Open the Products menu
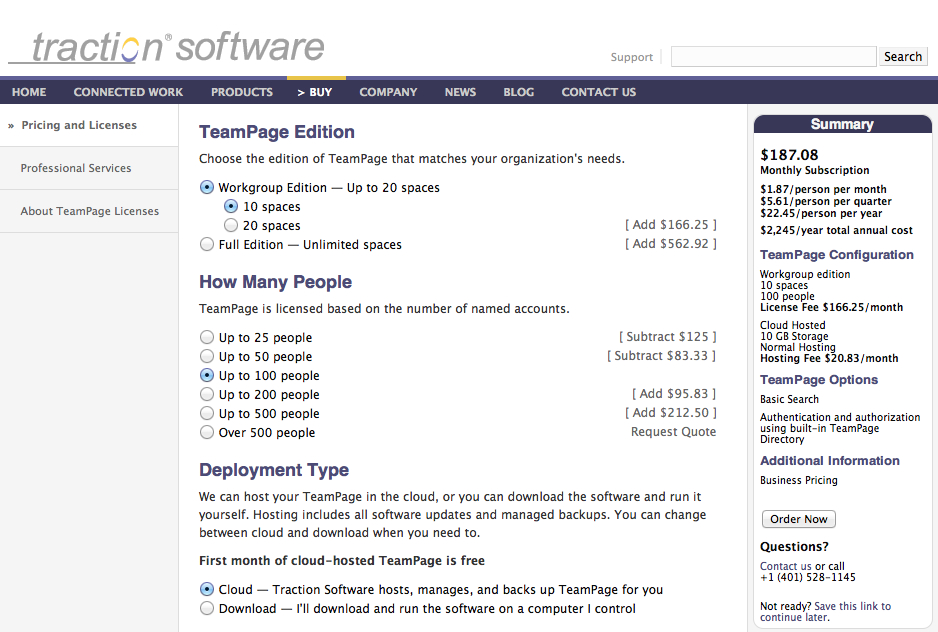 [x=241, y=92]
